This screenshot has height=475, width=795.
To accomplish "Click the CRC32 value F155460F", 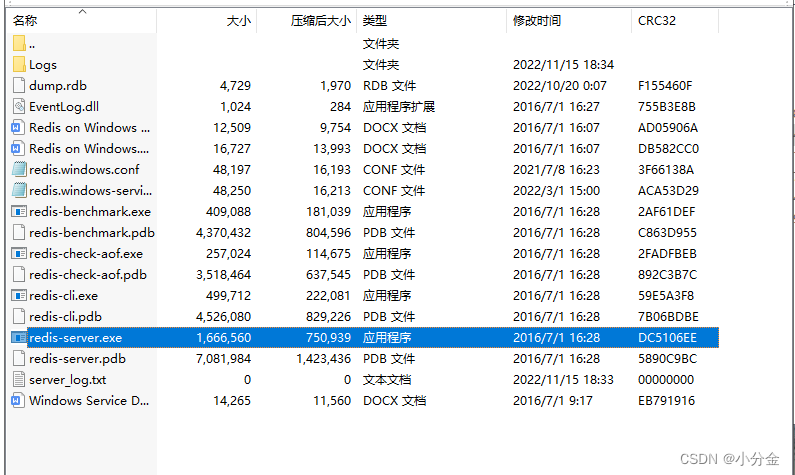I will click(665, 86).
